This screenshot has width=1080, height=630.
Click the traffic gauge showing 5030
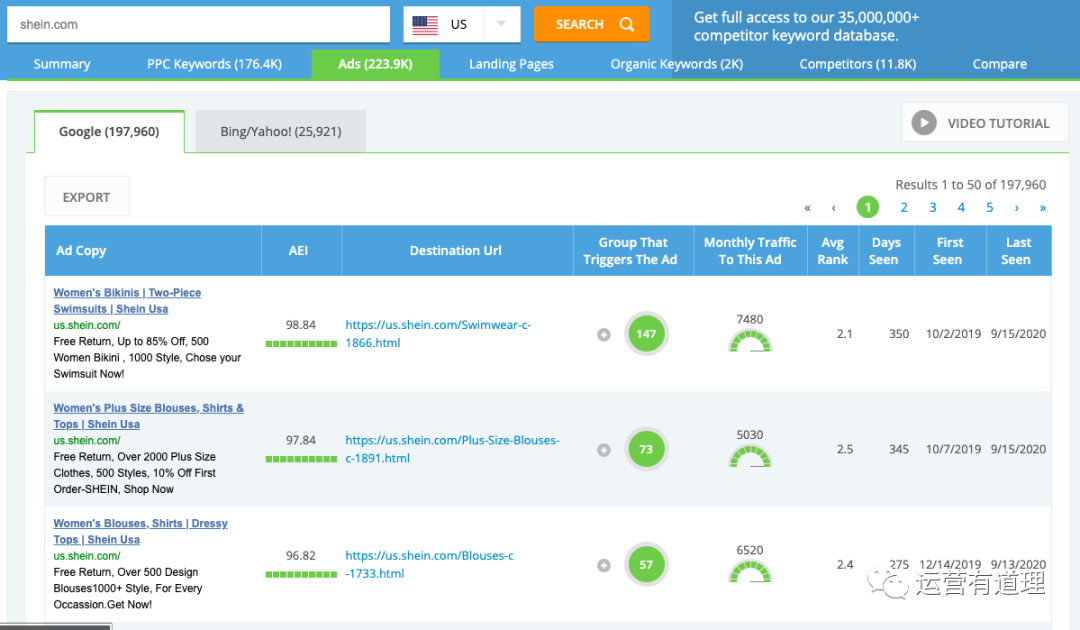750,457
